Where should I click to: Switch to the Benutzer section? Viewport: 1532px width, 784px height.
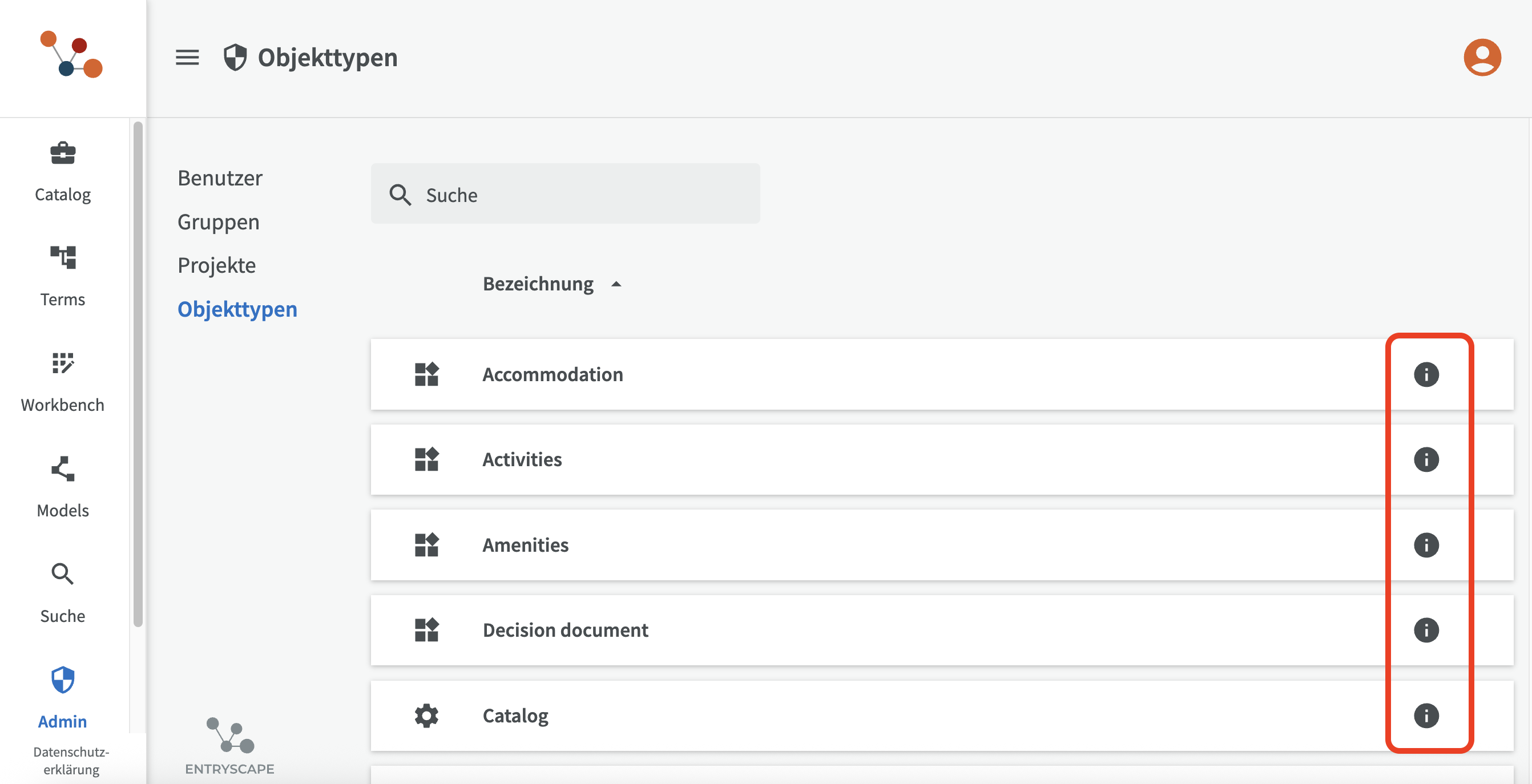point(219,179)
